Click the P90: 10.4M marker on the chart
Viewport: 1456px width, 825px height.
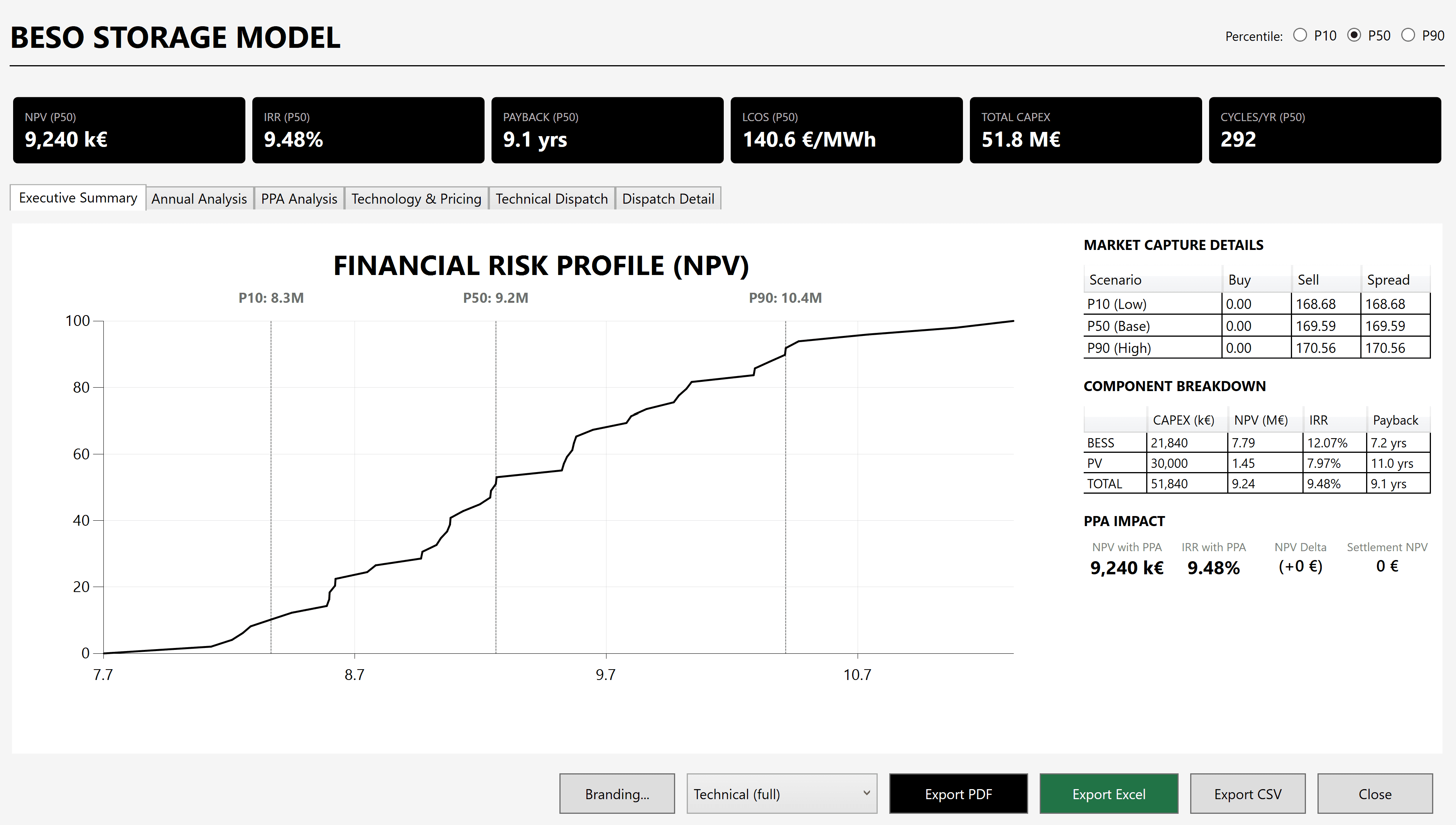point(785,298)
